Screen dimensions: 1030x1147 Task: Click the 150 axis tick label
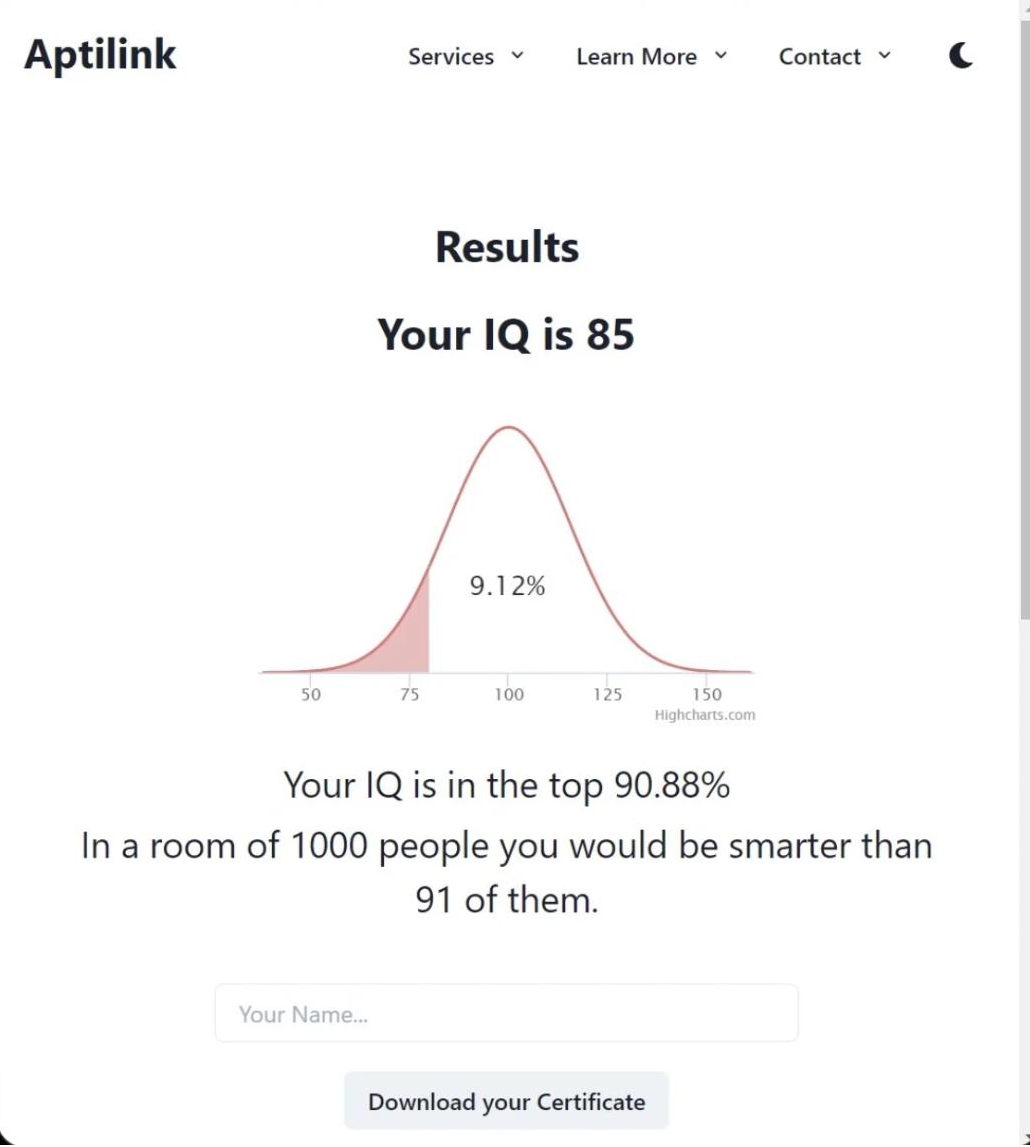tap(707, 694)
